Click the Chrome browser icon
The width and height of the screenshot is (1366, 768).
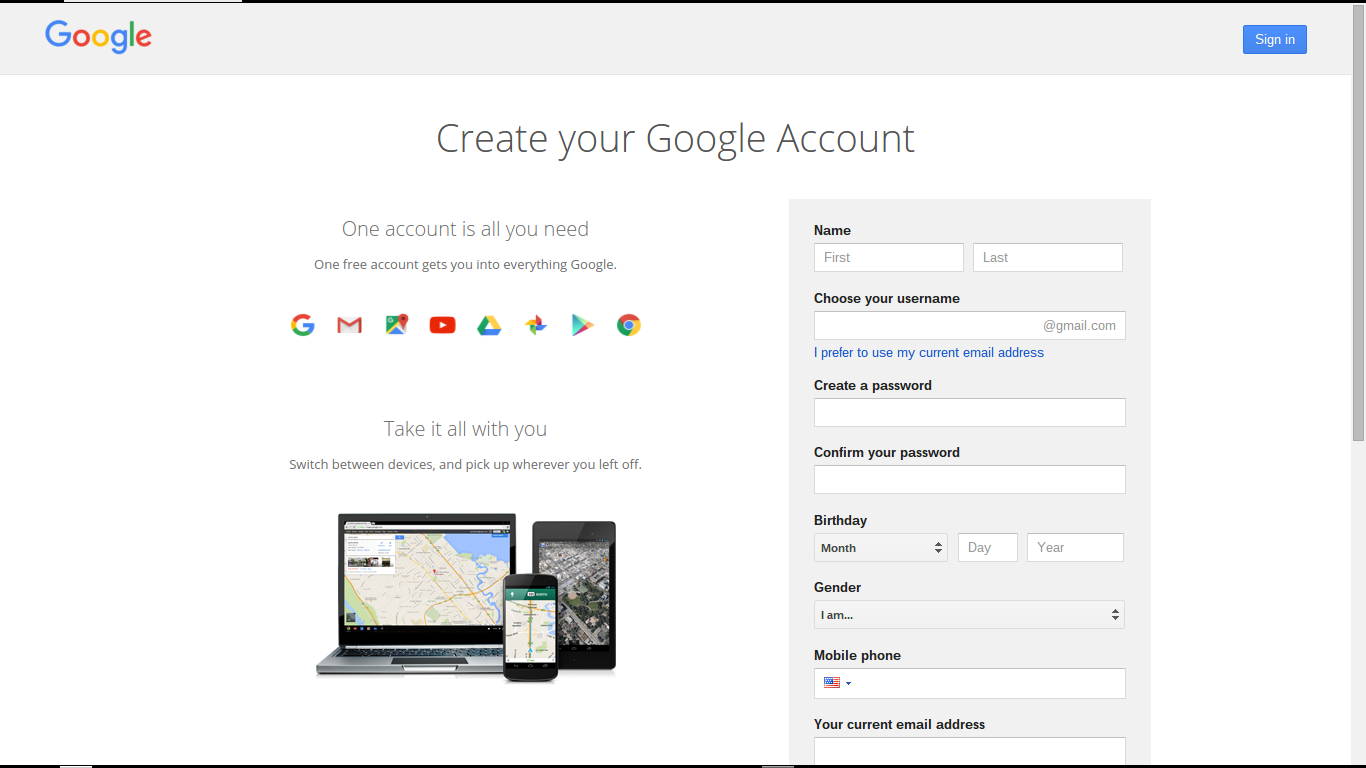(x=628, y=324)
